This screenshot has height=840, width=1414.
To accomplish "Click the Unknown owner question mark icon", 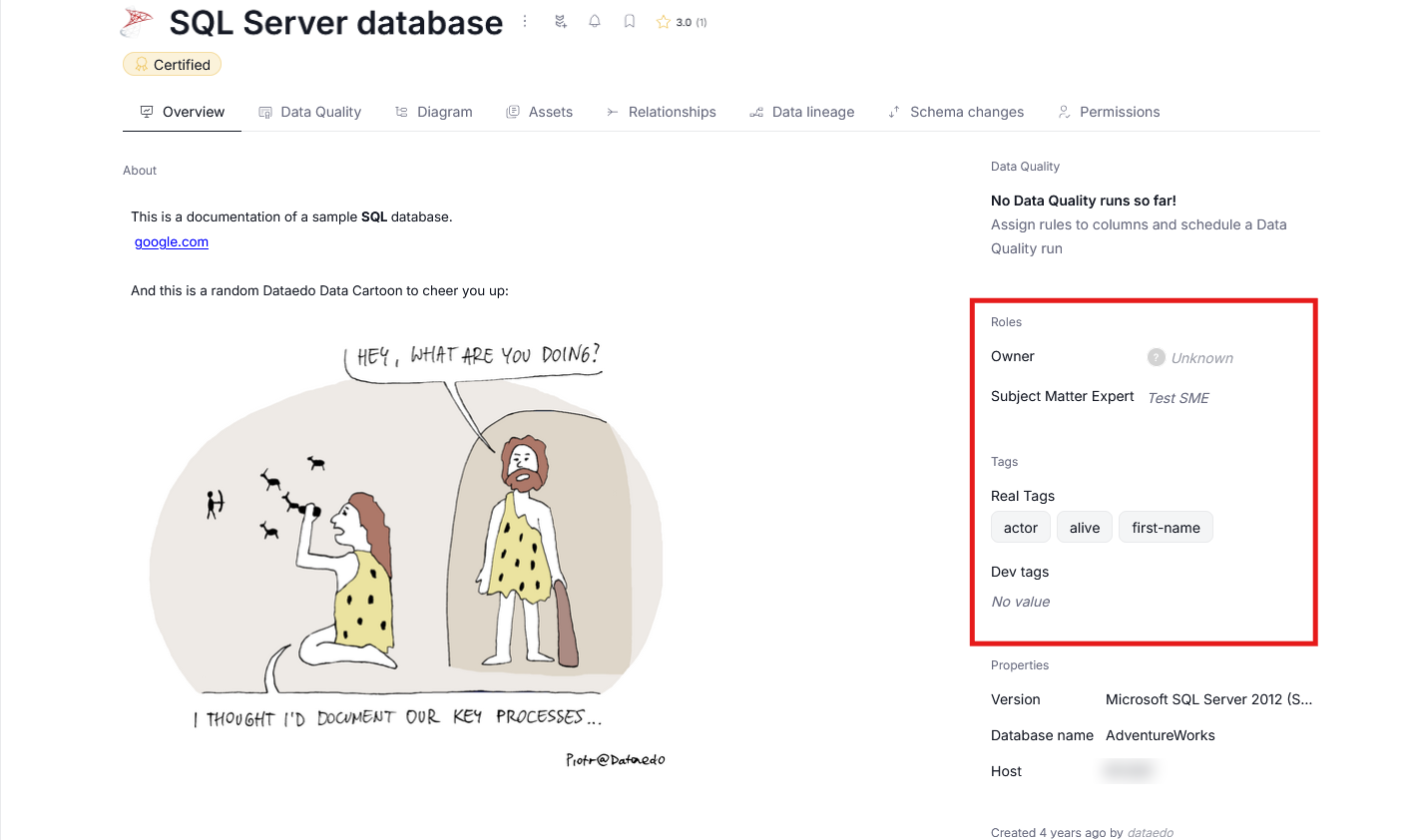I will click(x=1157, y=357).
